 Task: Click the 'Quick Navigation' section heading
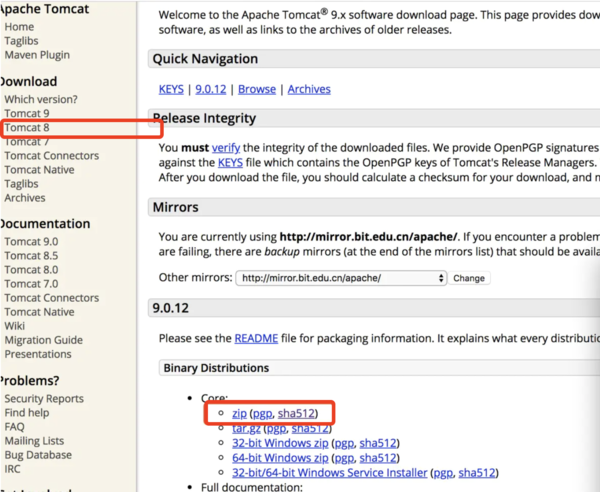click(x=205, y=59)
